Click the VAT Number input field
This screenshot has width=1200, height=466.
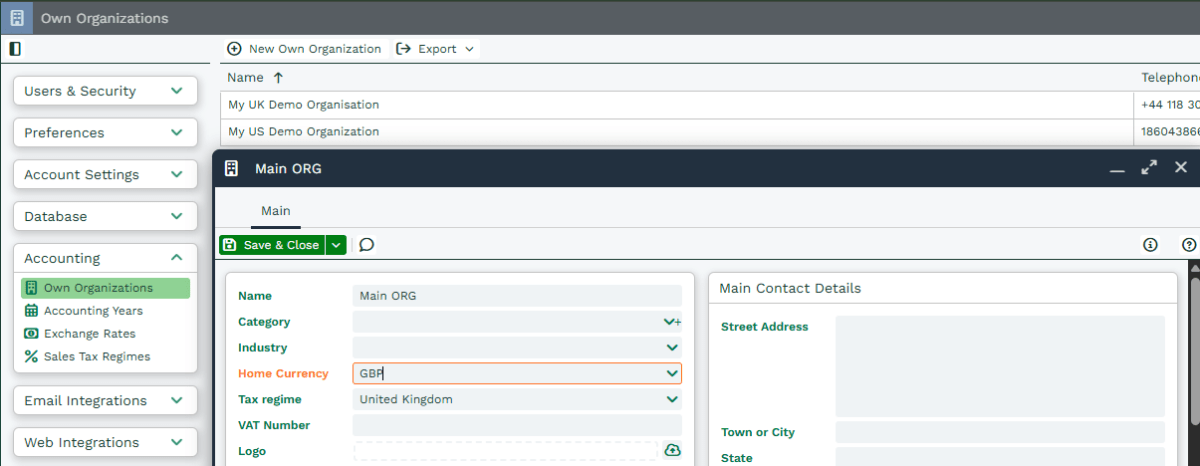pos(517,426)
